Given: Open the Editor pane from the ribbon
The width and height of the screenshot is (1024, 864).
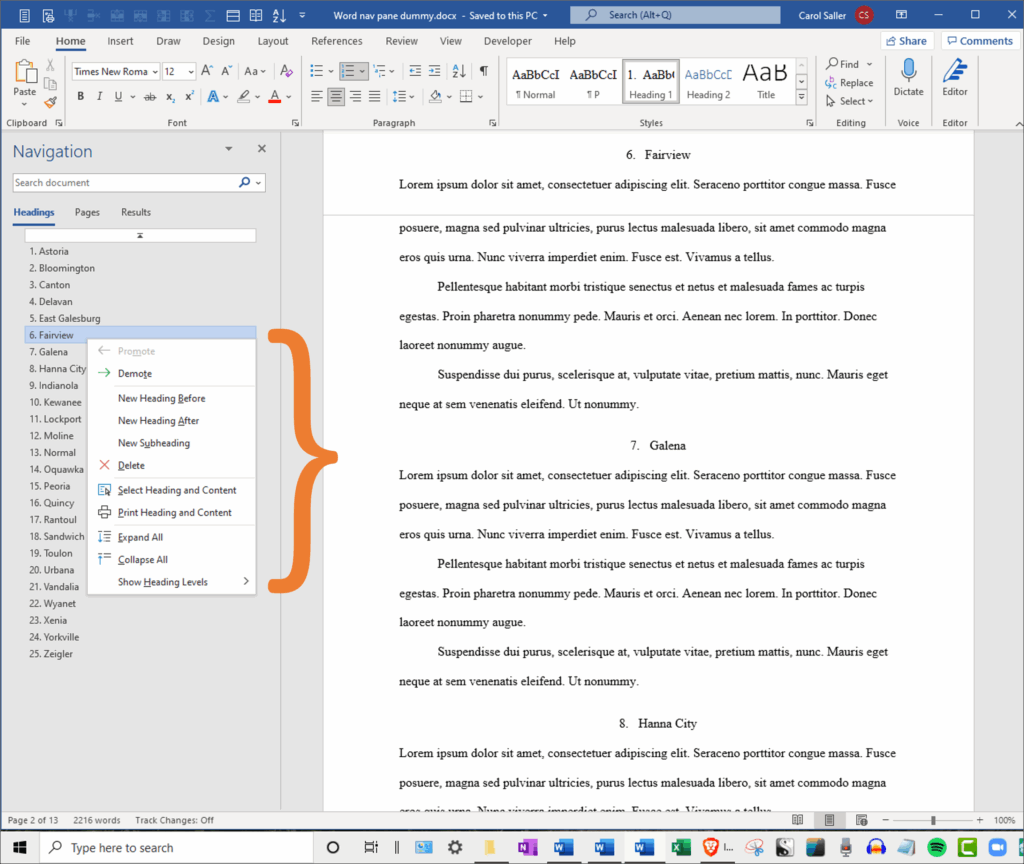Looking at the screenshot, I should 955,78.
